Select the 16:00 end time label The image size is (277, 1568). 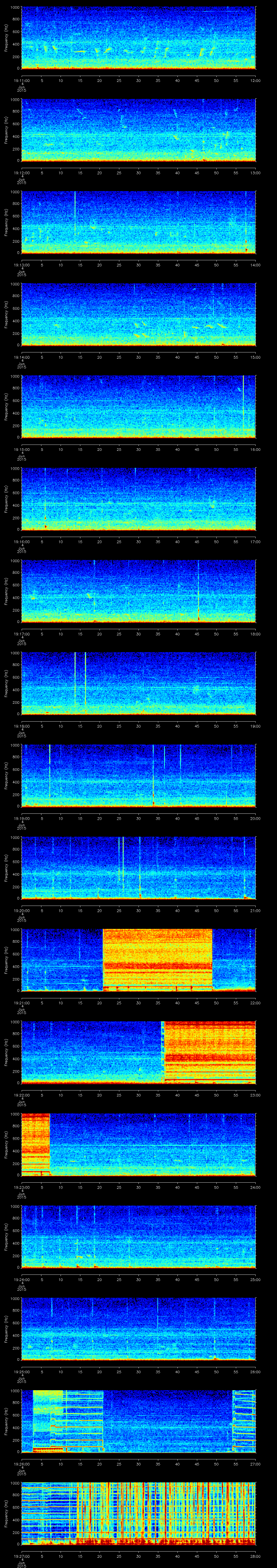click(255, 449)
